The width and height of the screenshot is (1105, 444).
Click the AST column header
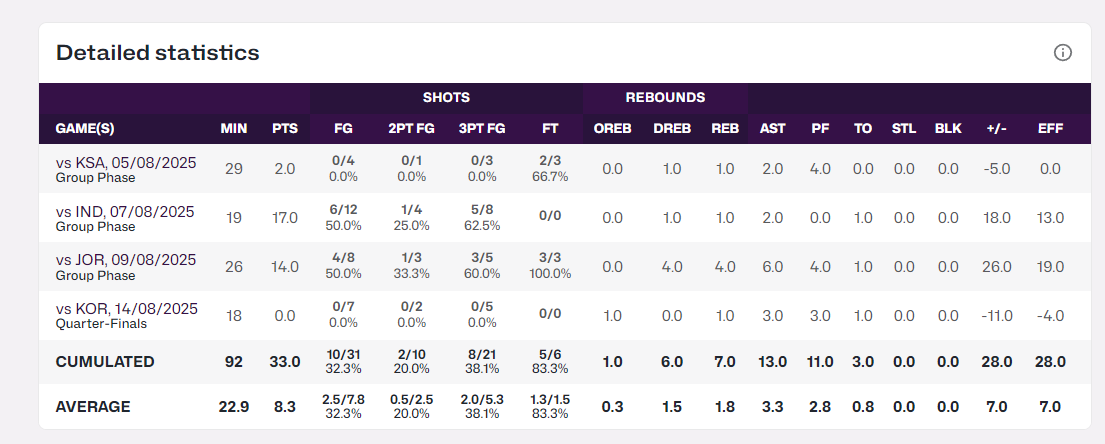tap(772, 128)
